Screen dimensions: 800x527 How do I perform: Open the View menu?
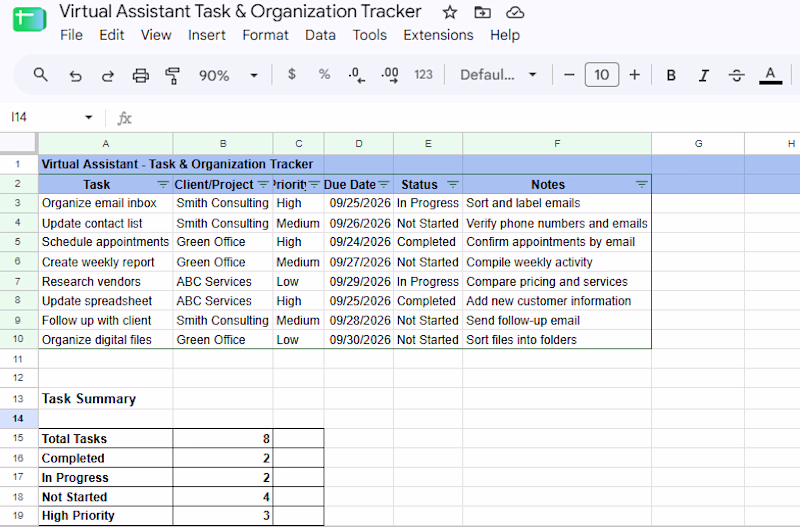[x=156, y=35]
